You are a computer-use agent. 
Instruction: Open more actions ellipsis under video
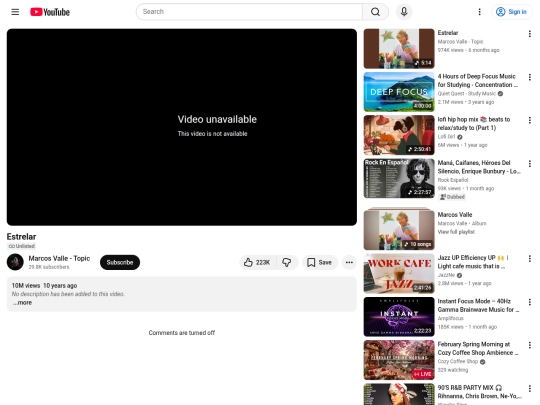coord(349,262)
